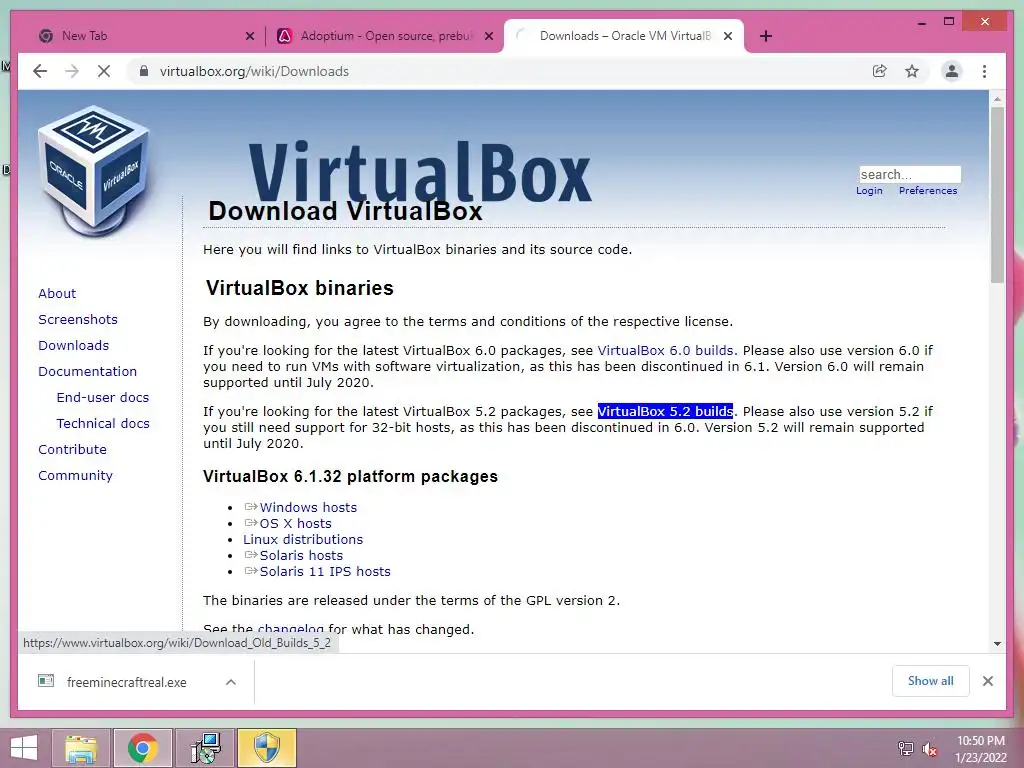Click the padlock site info icon
Viewport: 1024px width, 768px height.
pyautogui.click(x=144, y=71)
